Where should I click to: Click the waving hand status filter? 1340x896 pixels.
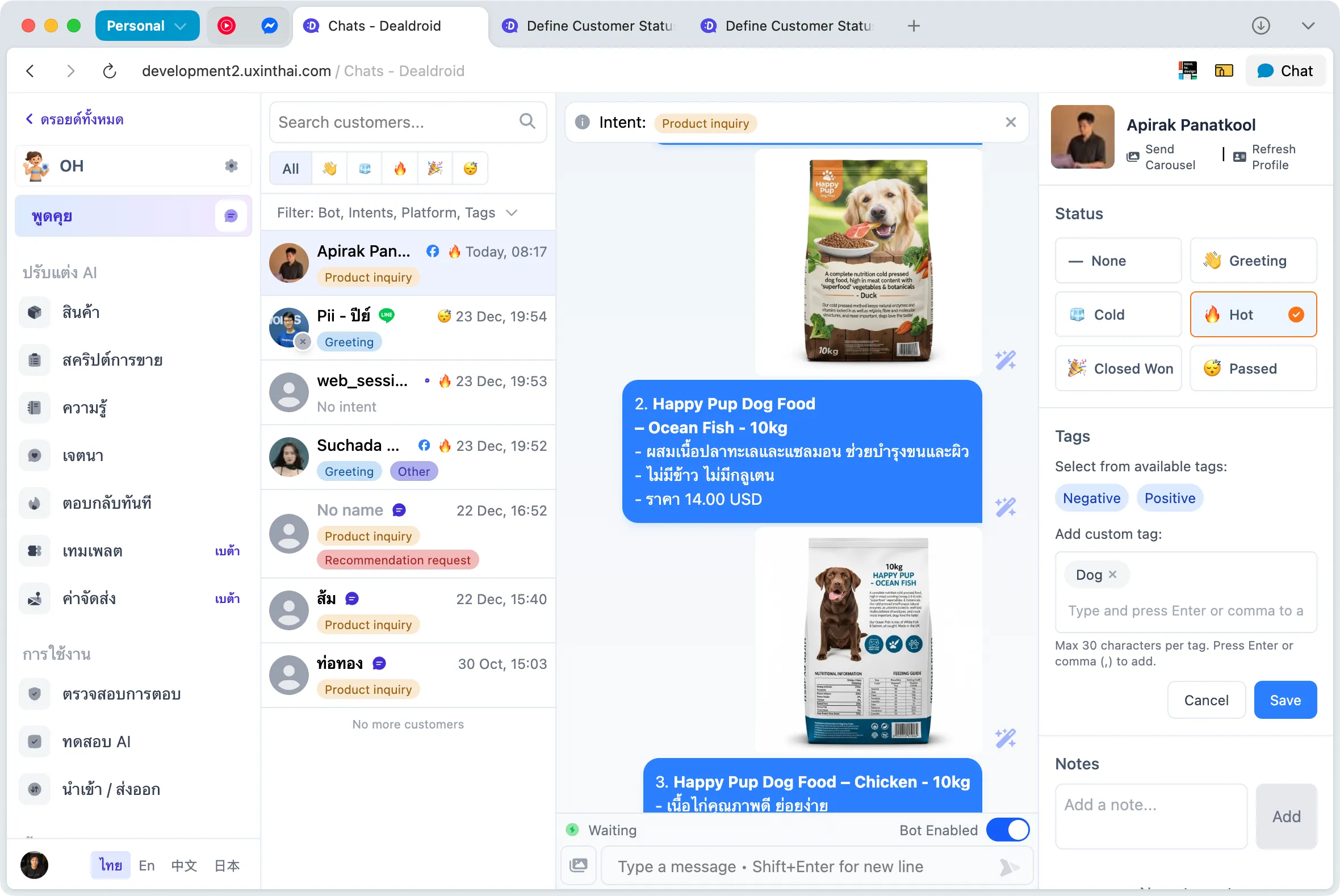coord(330,169)
